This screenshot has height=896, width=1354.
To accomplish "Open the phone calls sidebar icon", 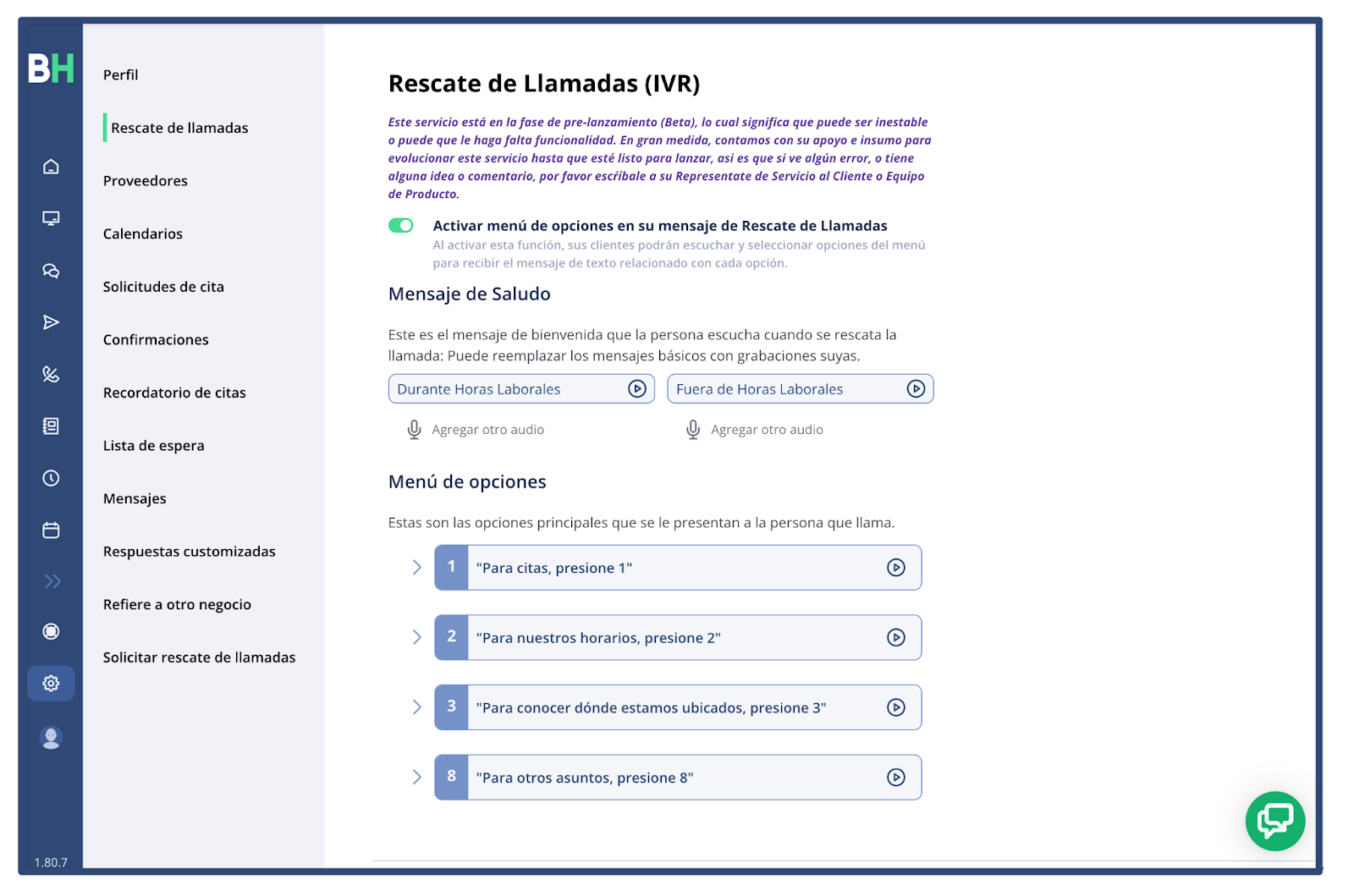I will tap(51, 374).
